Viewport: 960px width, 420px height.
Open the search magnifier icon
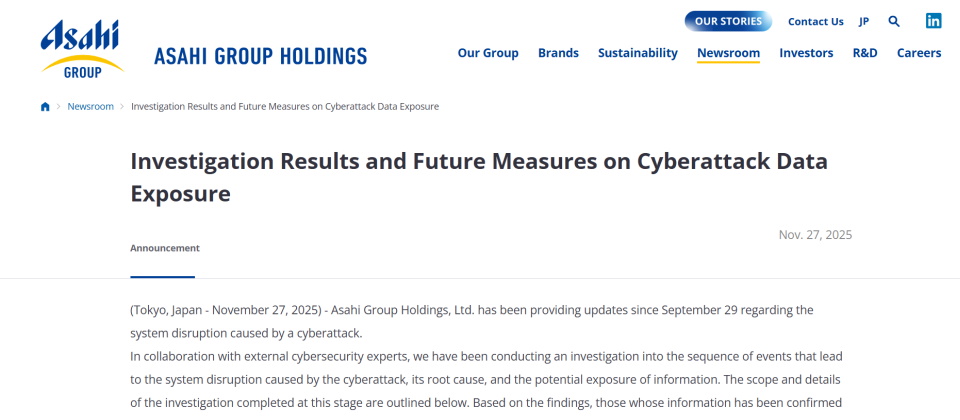point(894,21)
